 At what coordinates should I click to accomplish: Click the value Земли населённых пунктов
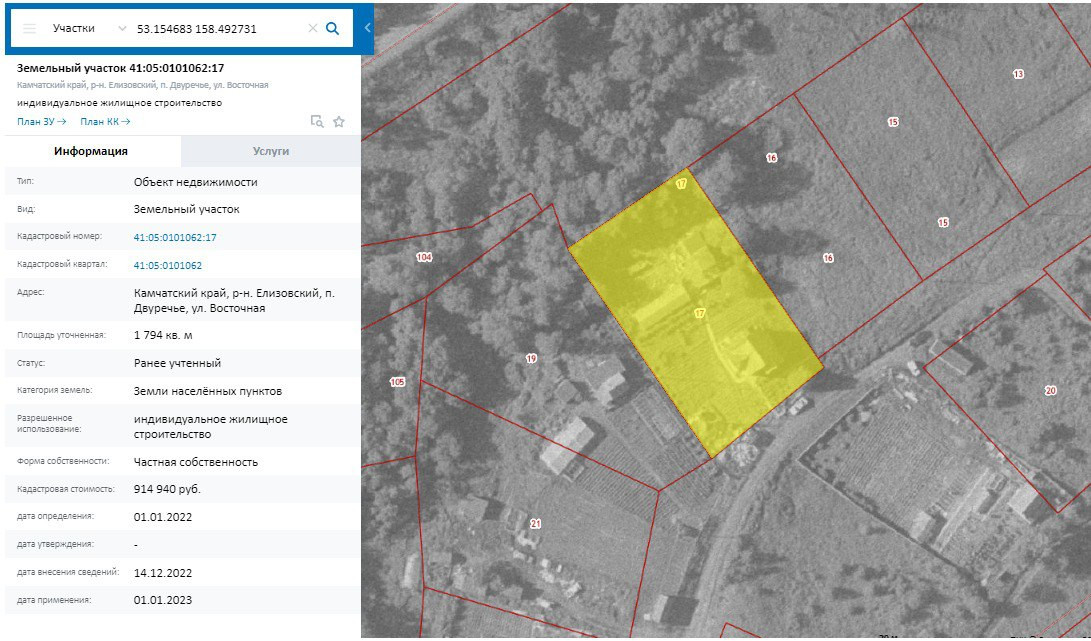click(208, 391)
